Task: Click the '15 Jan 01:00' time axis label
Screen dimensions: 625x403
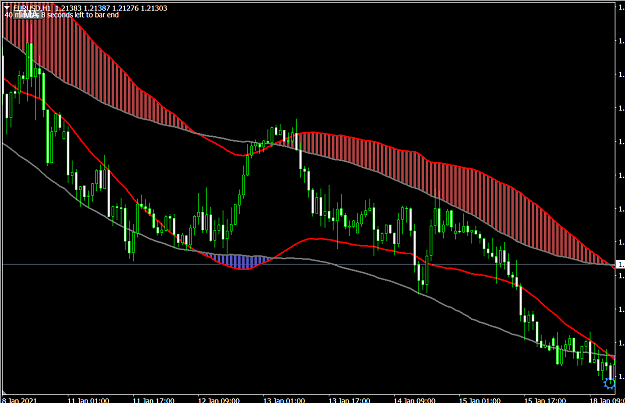Action: 480,400
